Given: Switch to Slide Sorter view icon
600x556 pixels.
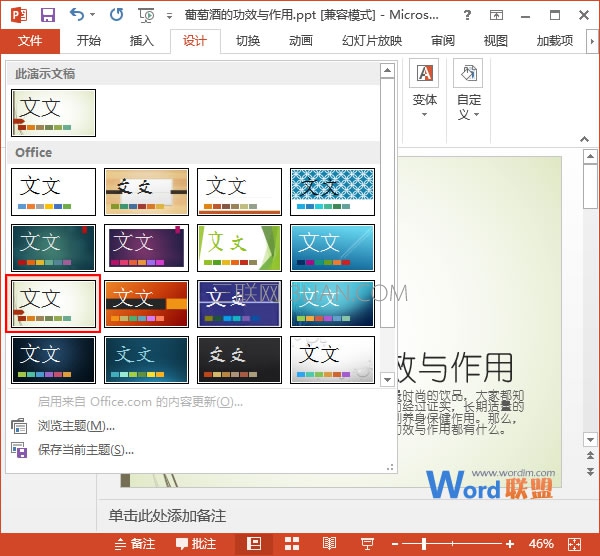Looking at the screenshot, I should (292, 543).
